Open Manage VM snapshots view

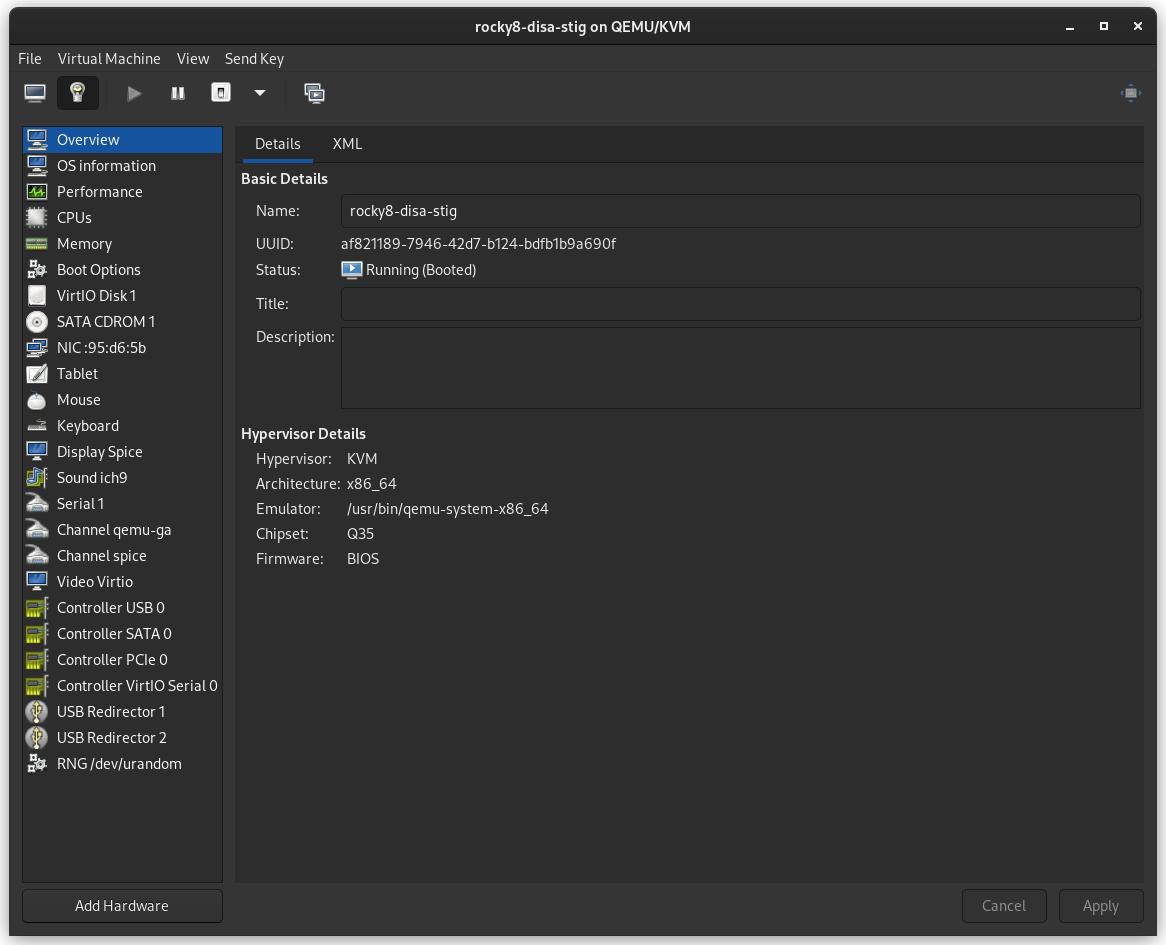(314, 93)
